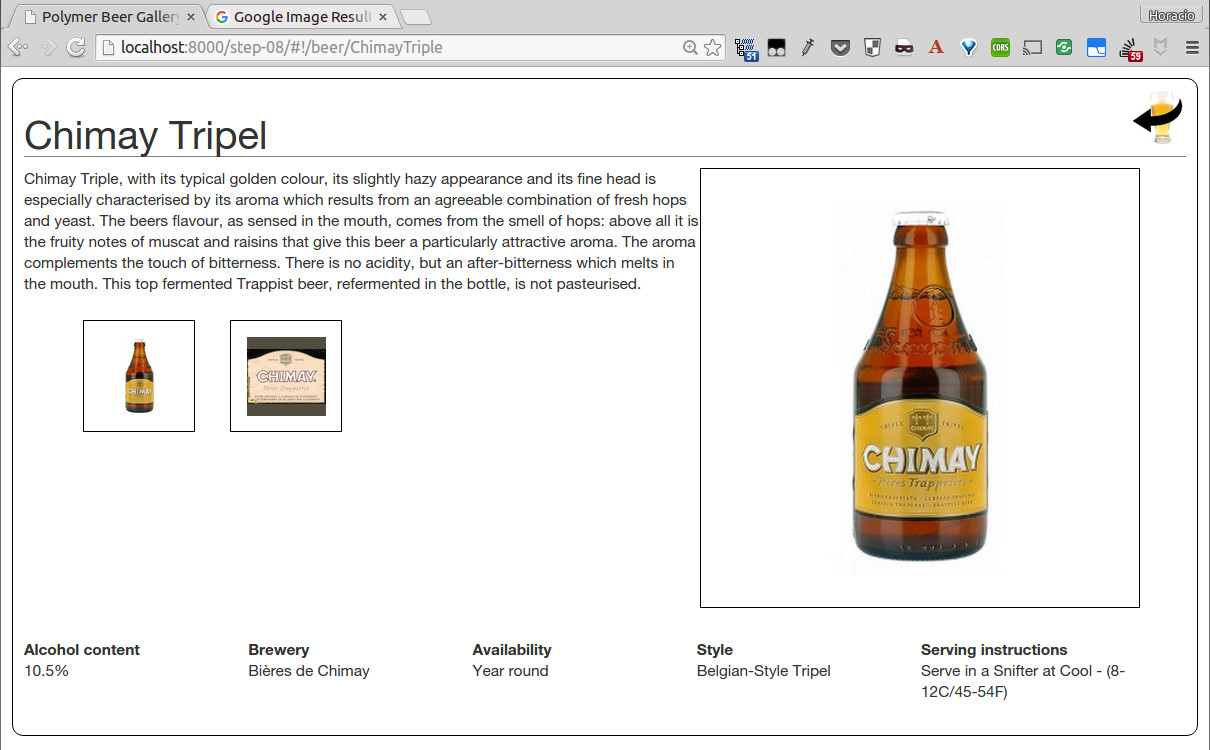Click the Style label

point(715,650)
